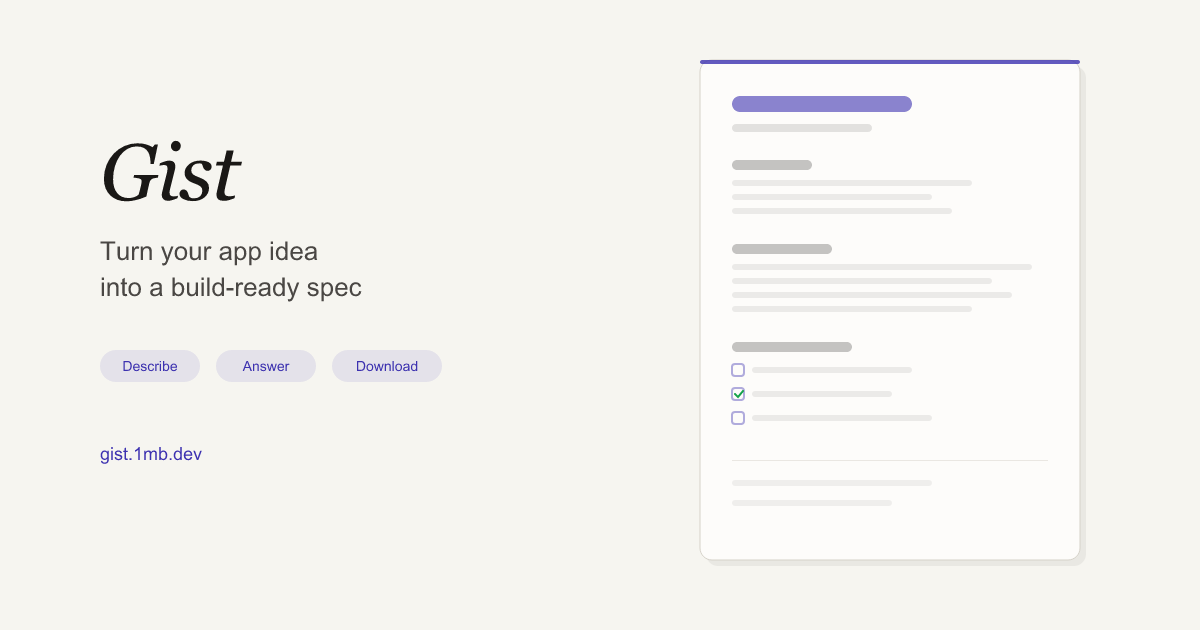Select the heading bar above the checkboxes
The image size is (1200, 630).
791,347
